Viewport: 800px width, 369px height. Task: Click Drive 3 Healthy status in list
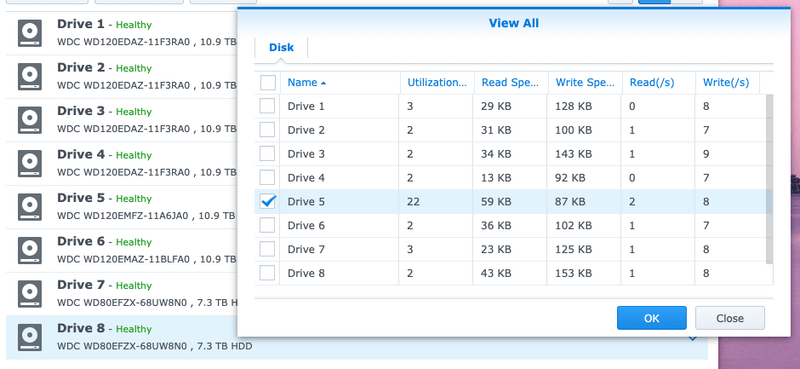coord(134,112)
